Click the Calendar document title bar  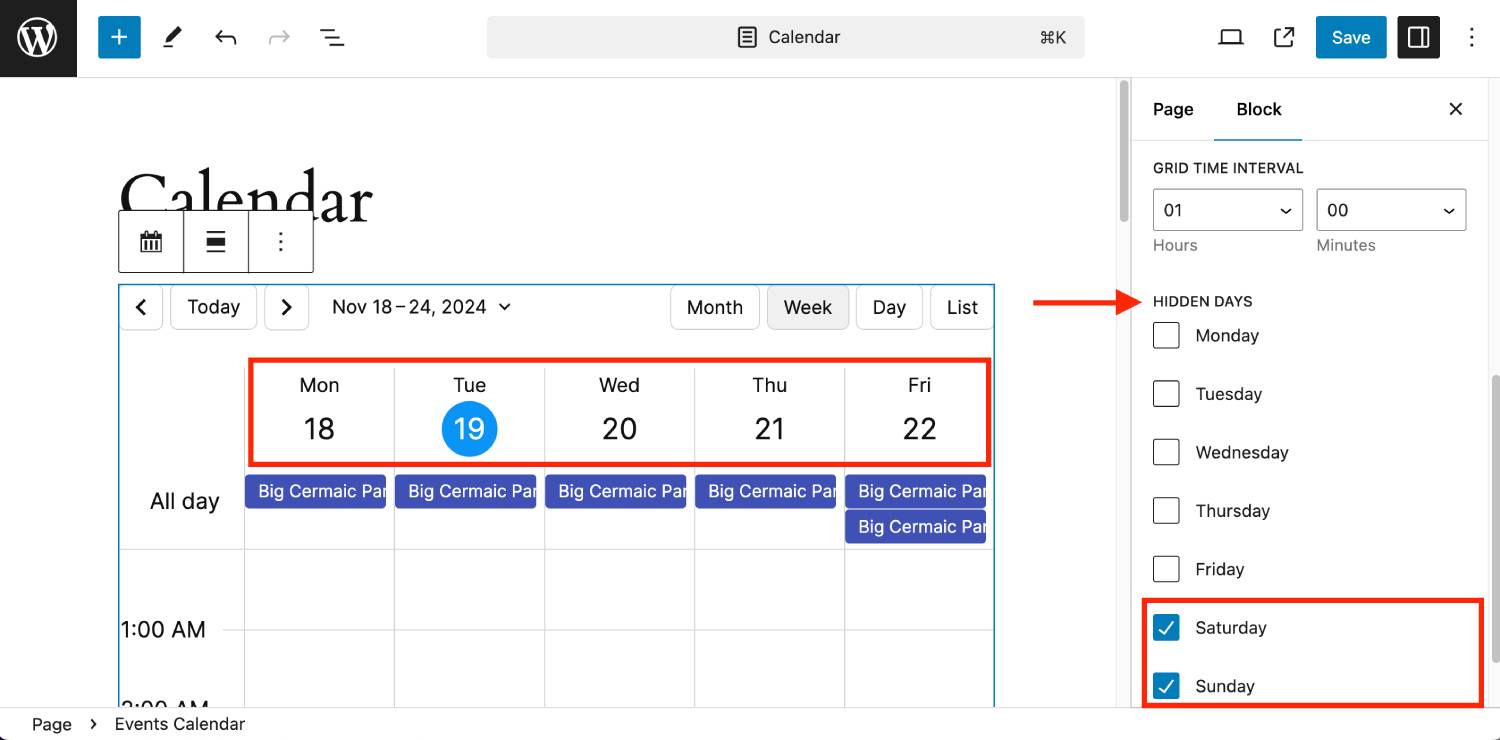pos(785,37)
